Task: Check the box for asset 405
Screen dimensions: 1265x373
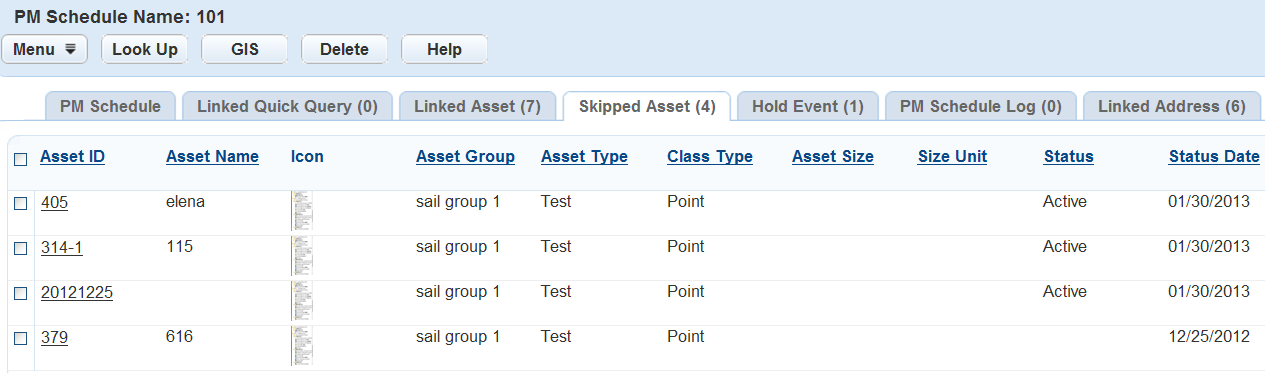Action: 21,203
